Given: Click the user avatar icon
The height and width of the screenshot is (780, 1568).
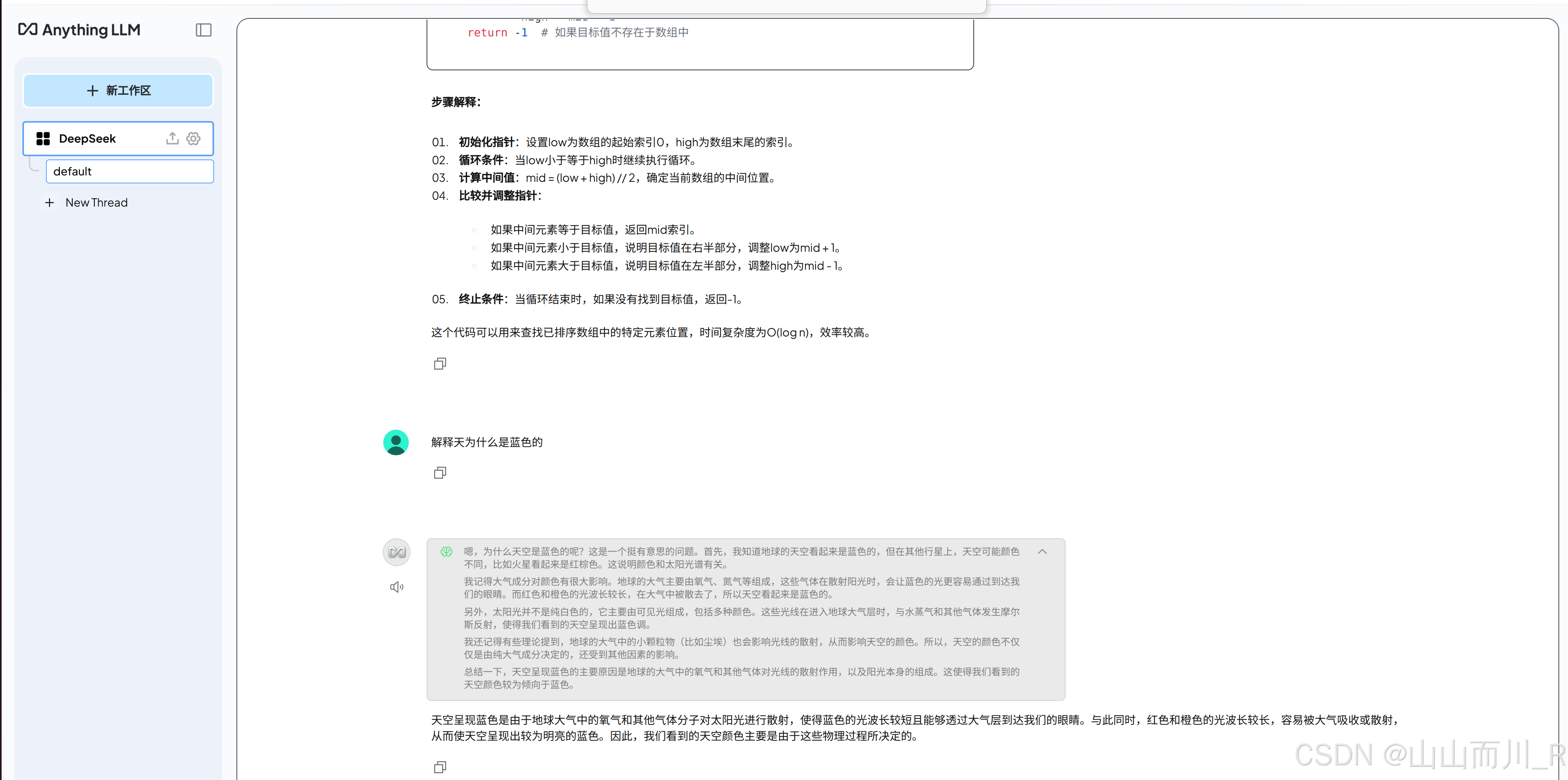Looking at the screenshot, I should coord(396,443).
